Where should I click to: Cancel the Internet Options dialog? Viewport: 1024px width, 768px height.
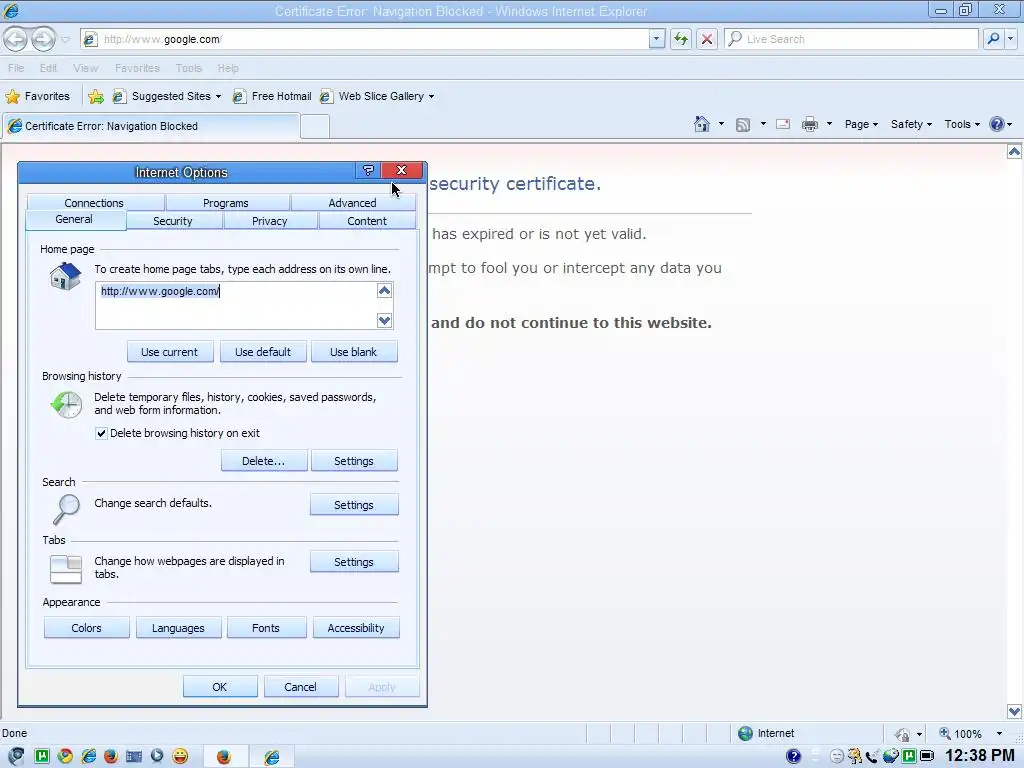coord(301,686)
